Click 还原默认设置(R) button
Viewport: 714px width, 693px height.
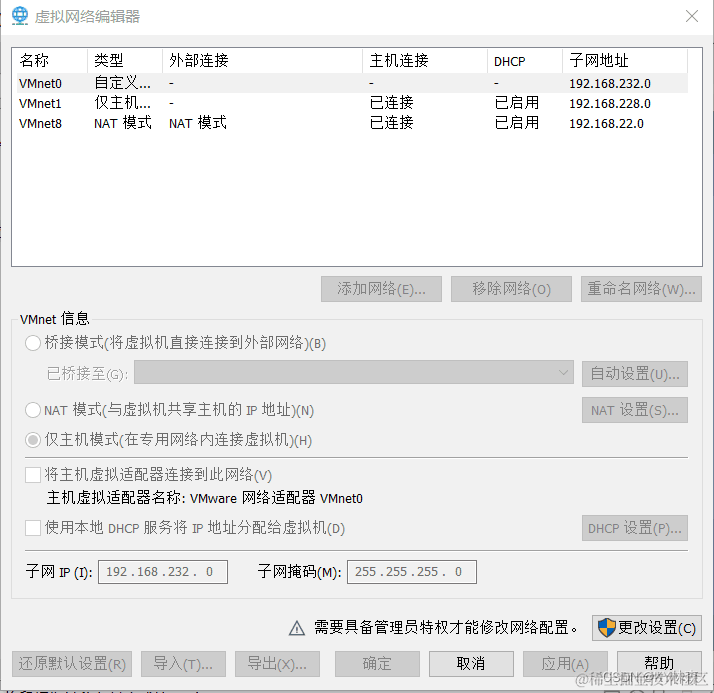(72, 663)
